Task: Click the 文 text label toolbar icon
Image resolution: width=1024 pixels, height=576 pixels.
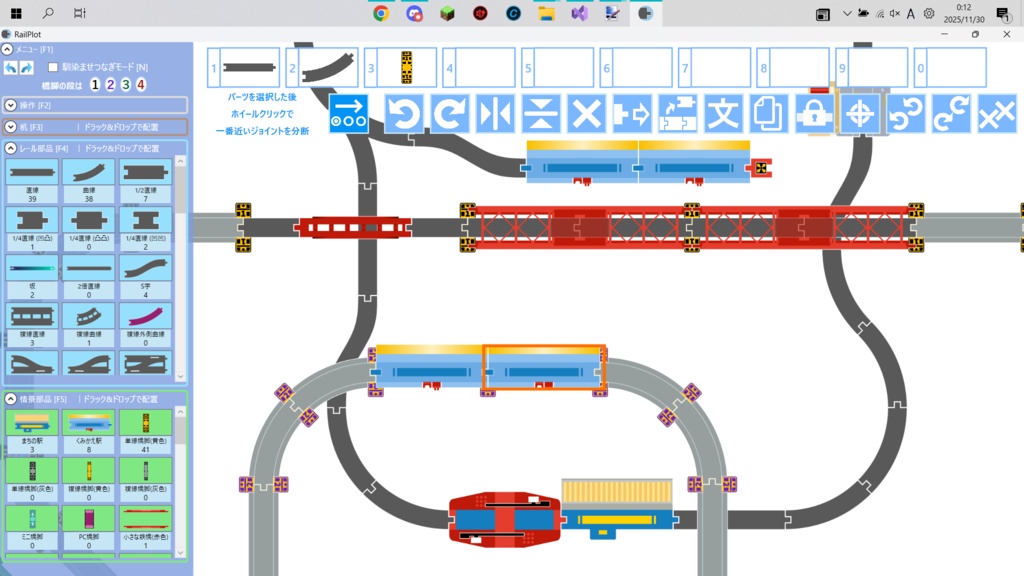Action: 722,113
